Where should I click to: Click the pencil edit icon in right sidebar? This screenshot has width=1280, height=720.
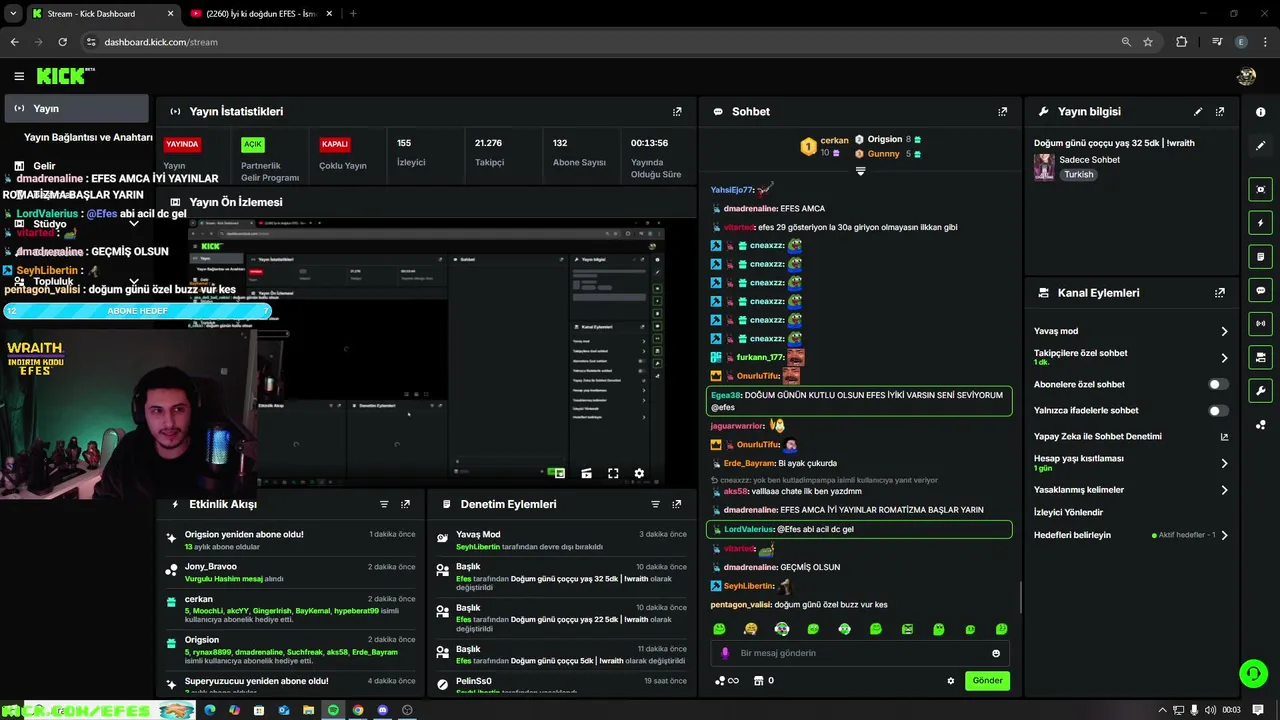(x=1260, y=146)
